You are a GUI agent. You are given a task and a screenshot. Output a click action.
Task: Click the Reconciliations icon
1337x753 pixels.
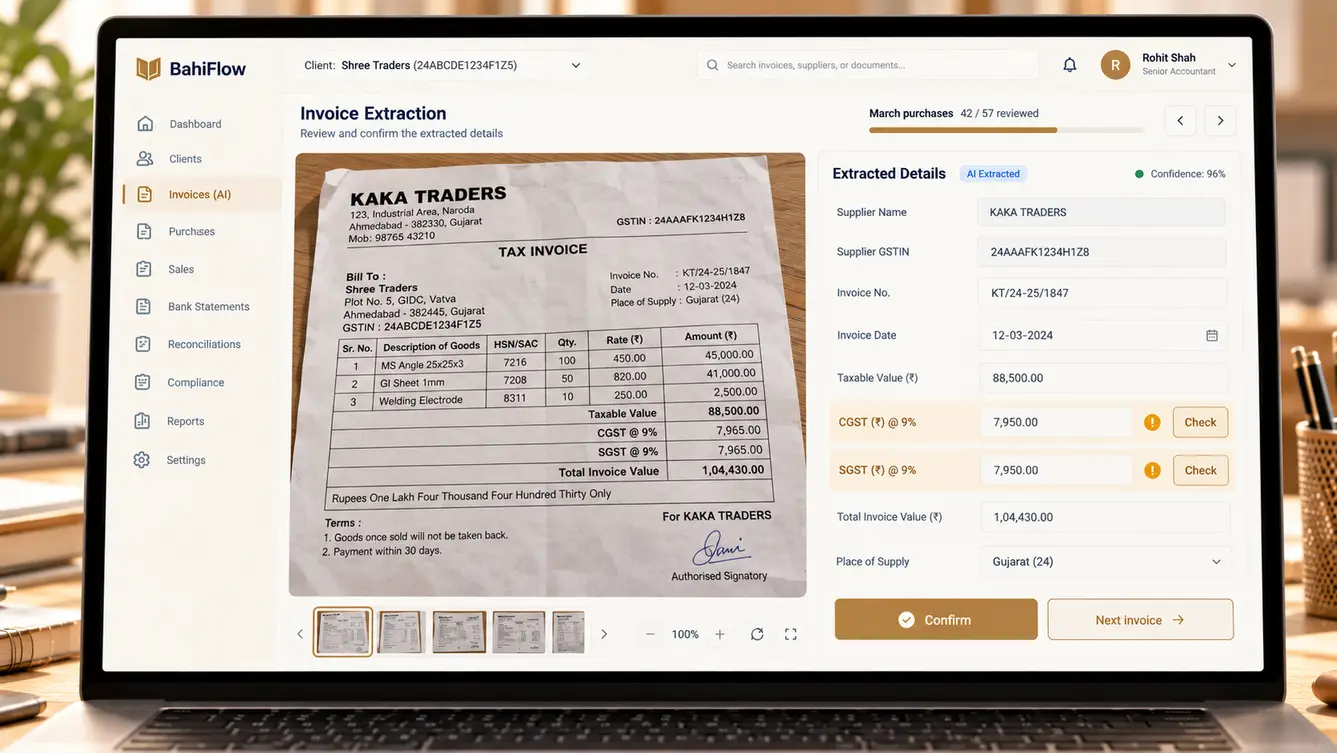(x=143, y=344)
